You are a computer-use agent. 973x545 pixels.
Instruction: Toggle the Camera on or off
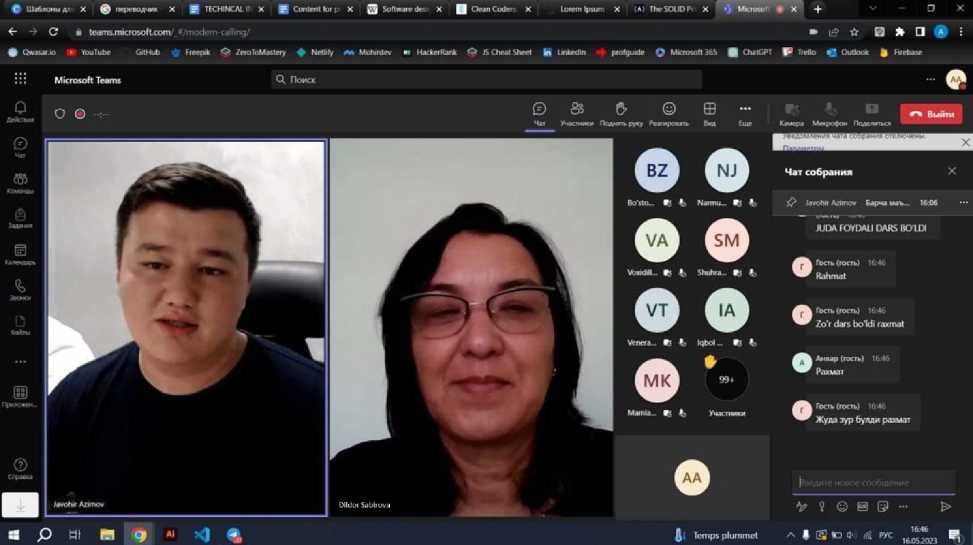[x=791, y=109]
